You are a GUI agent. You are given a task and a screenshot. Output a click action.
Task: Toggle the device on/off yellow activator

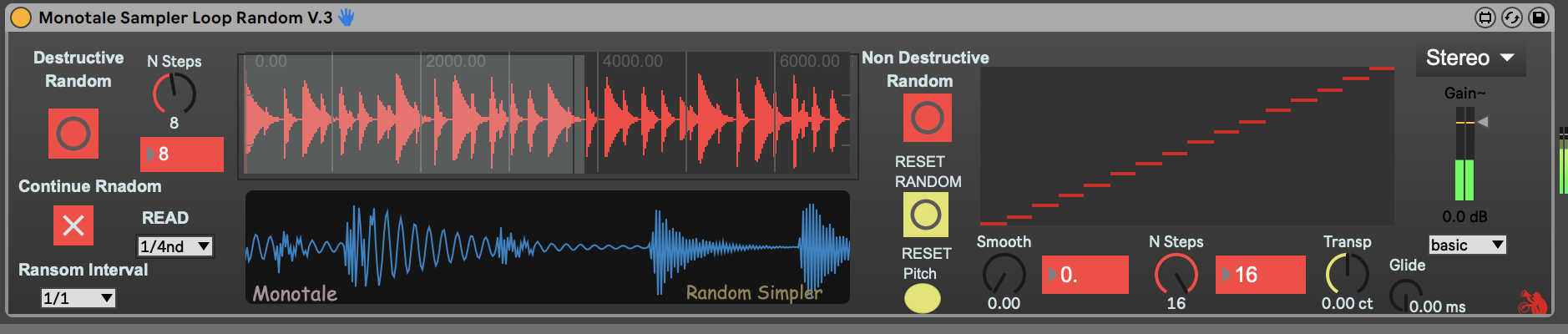point(21,17)
